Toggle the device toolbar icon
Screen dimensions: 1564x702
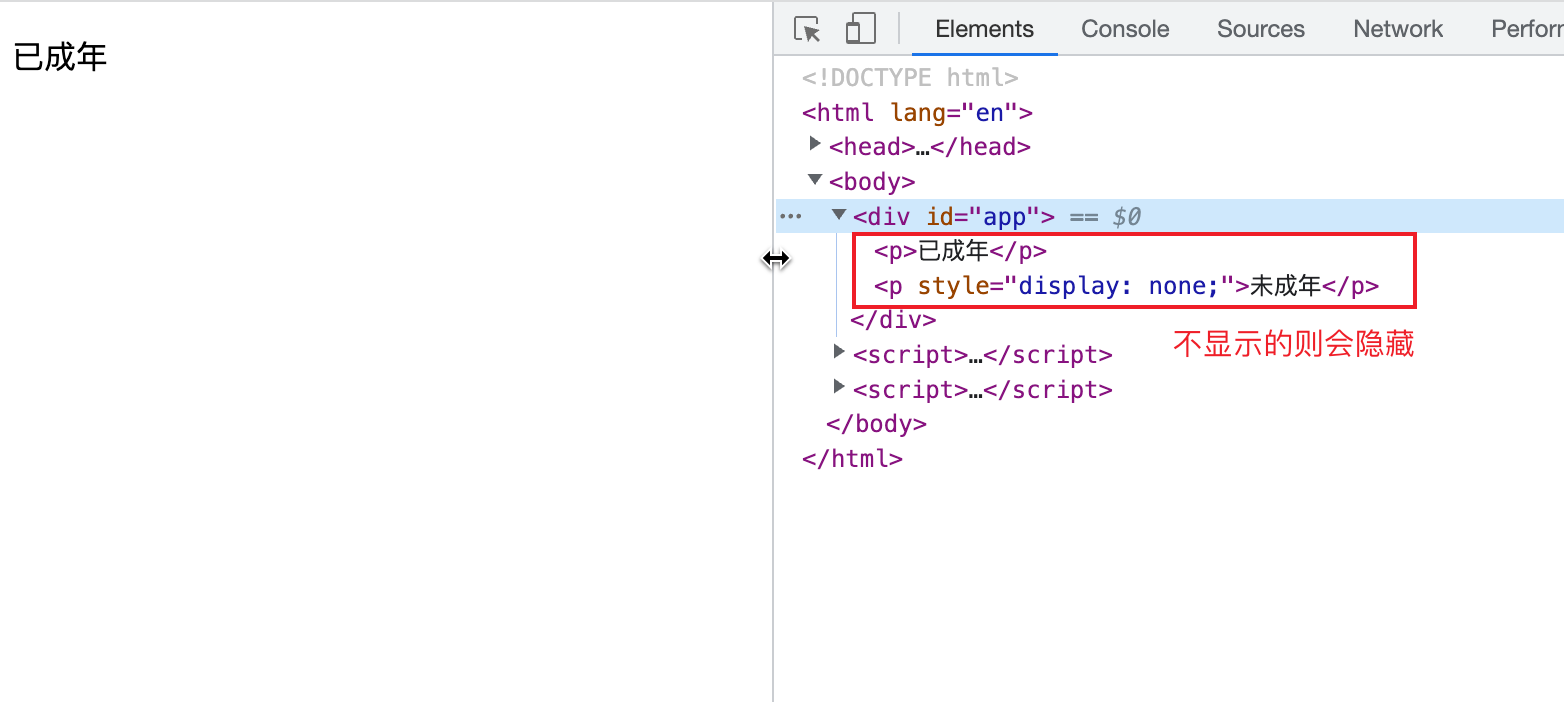coord(860,29)
